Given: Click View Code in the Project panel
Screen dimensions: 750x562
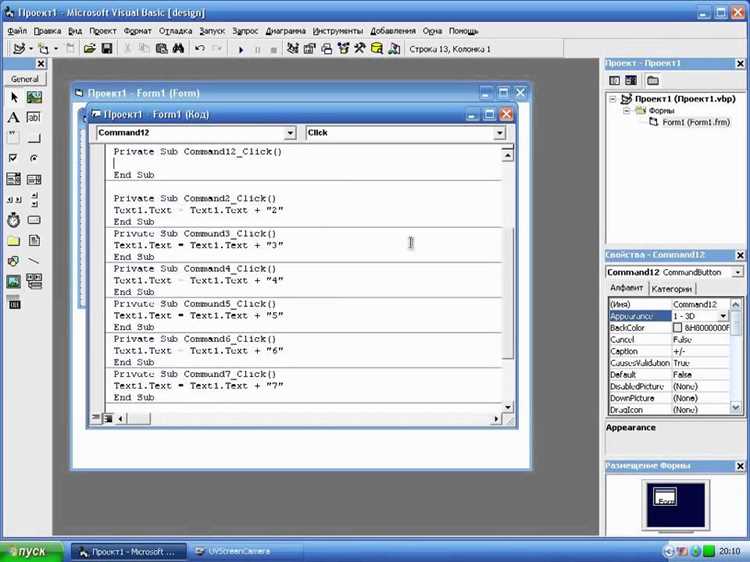Looking at the screenshot, I should [x=615, y=81].
